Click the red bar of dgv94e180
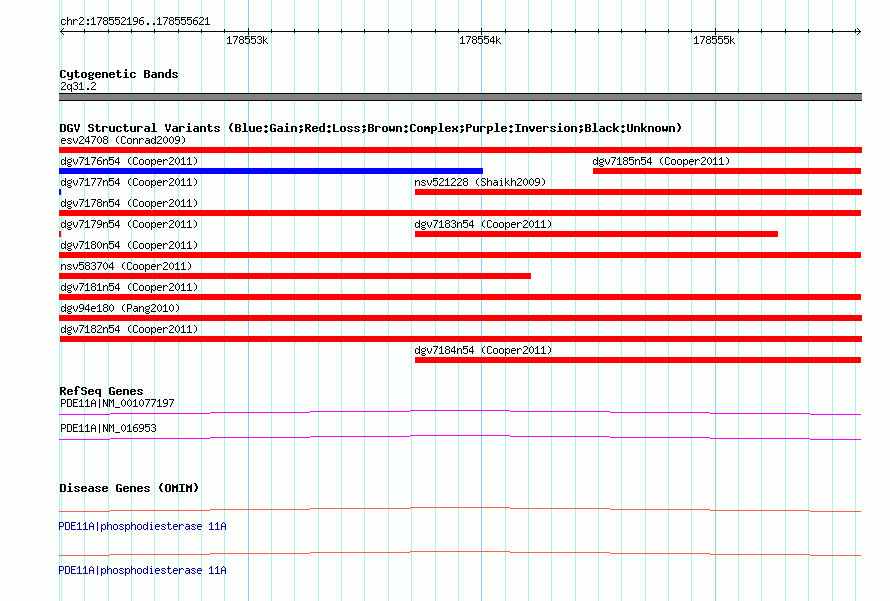 tap(460, 318)
